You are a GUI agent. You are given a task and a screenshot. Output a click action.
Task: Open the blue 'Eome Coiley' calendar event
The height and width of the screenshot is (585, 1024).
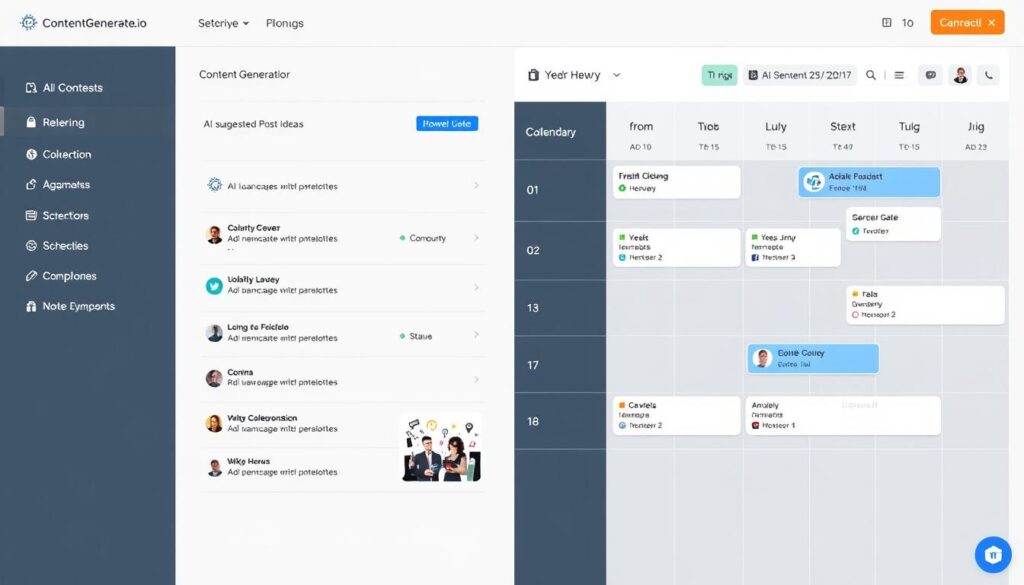(x=813, y=359)
